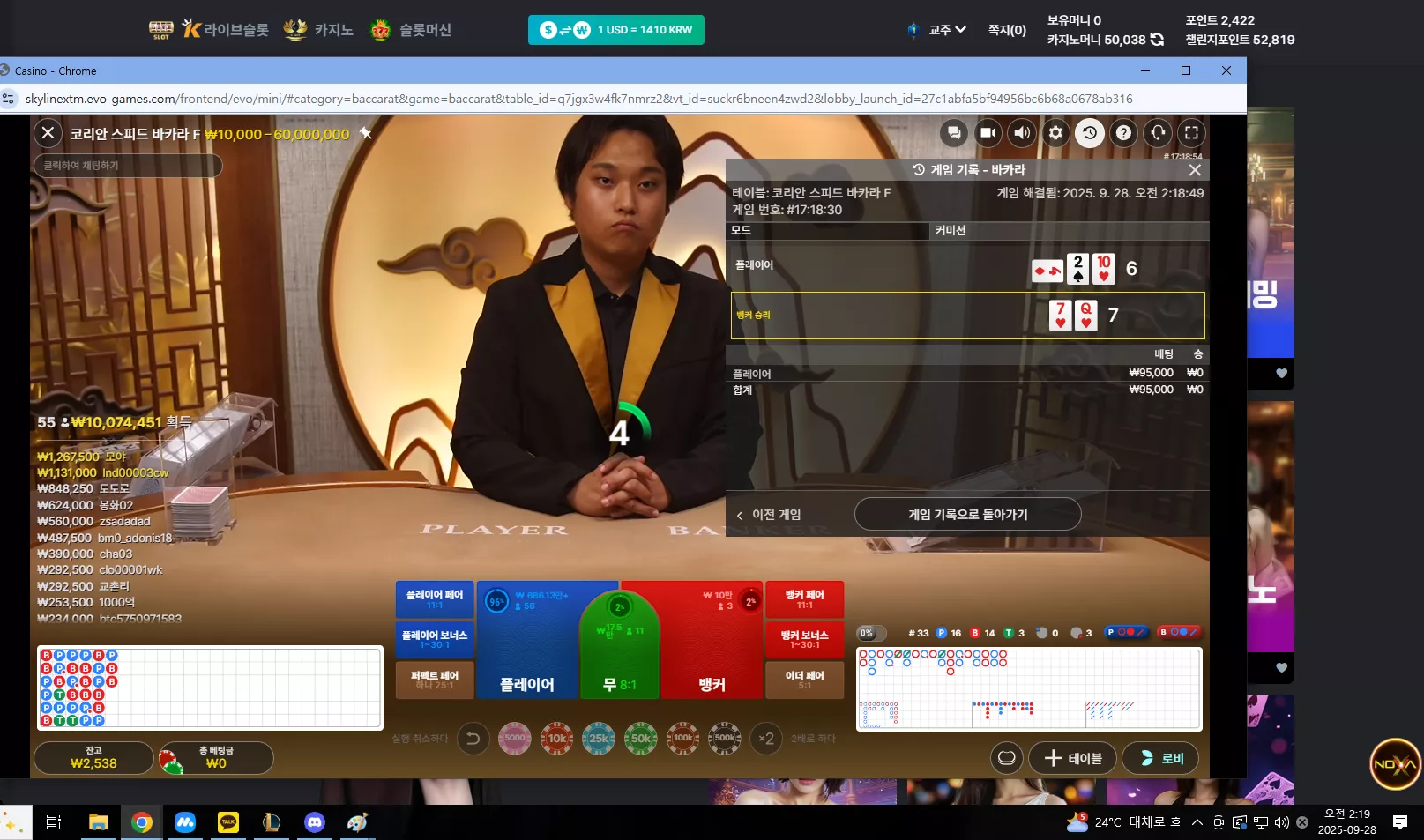Double the bet with x2 button

click(766, 739)
